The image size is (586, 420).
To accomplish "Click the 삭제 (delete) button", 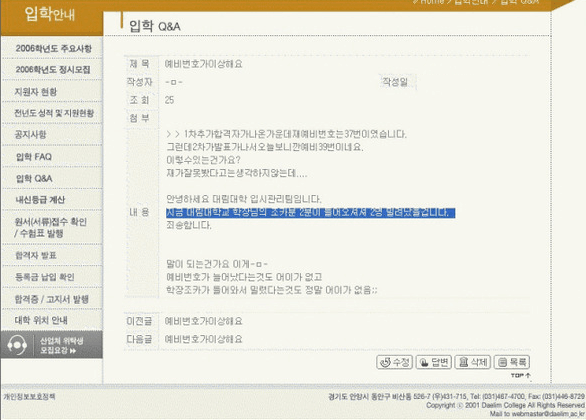I will click(473, 362).
